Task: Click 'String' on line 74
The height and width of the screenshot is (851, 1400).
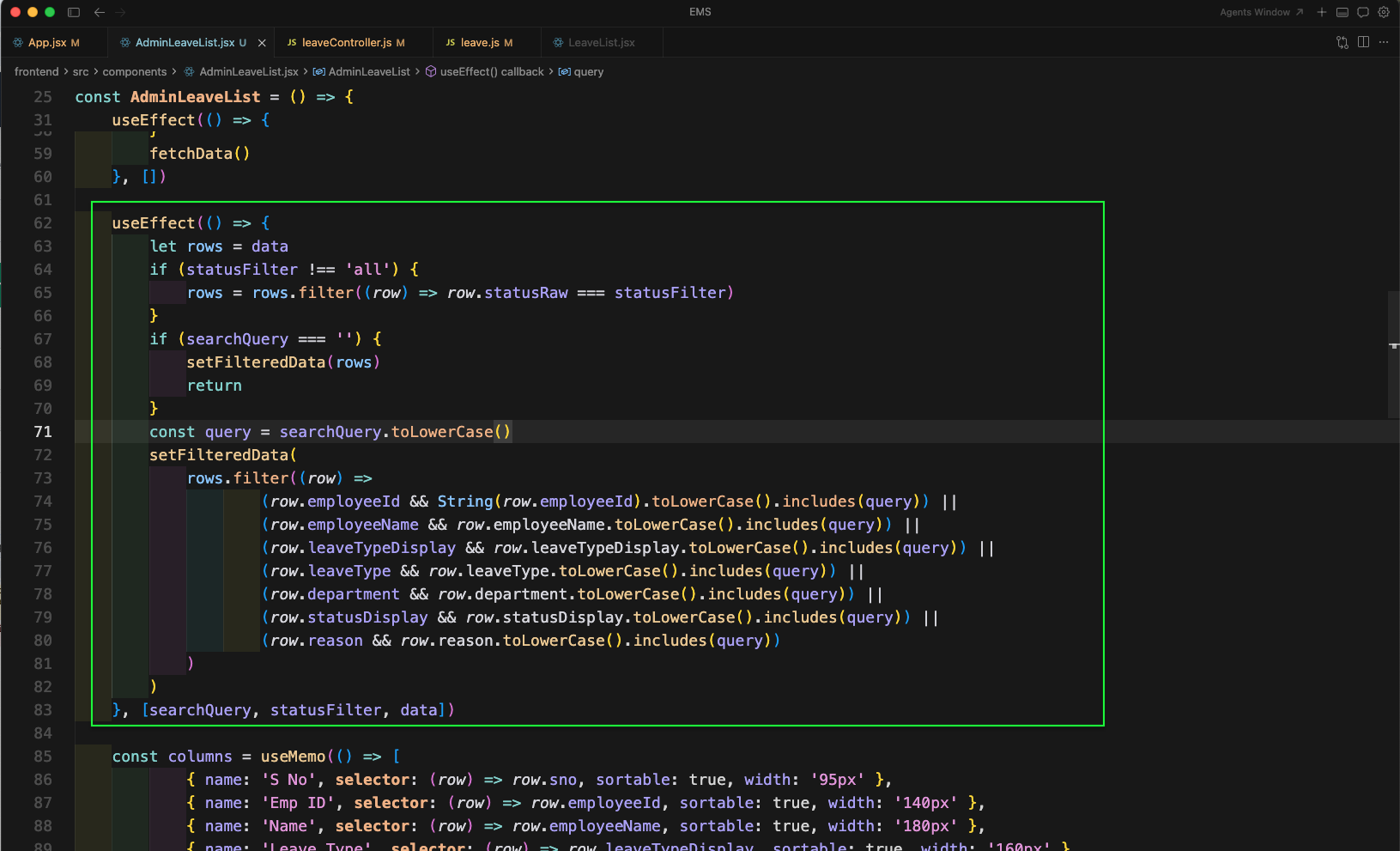Action: point(465,501)
